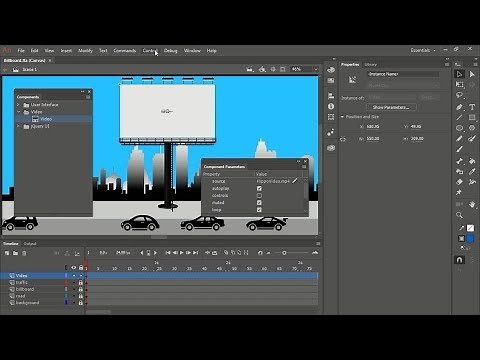Click the Instance Name input field
480x360 pixels.
403,74
